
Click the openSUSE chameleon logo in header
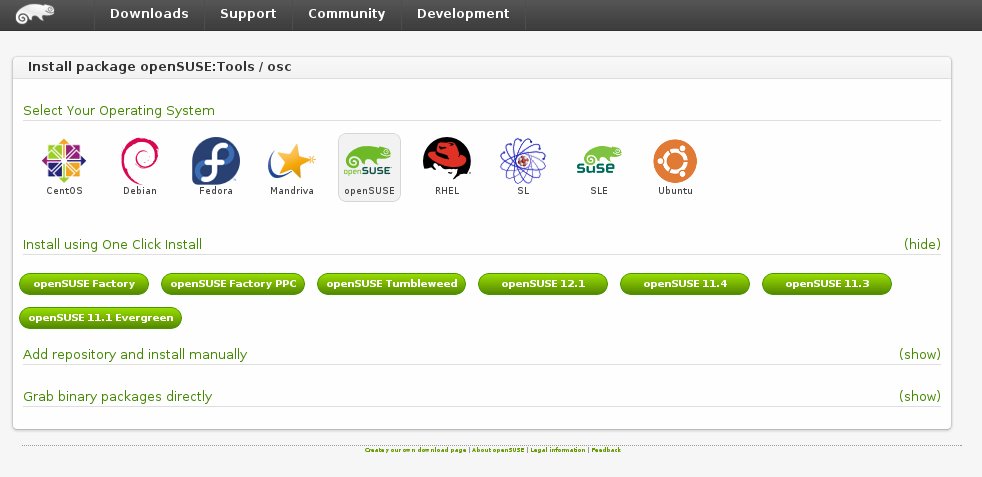(35, 14)
